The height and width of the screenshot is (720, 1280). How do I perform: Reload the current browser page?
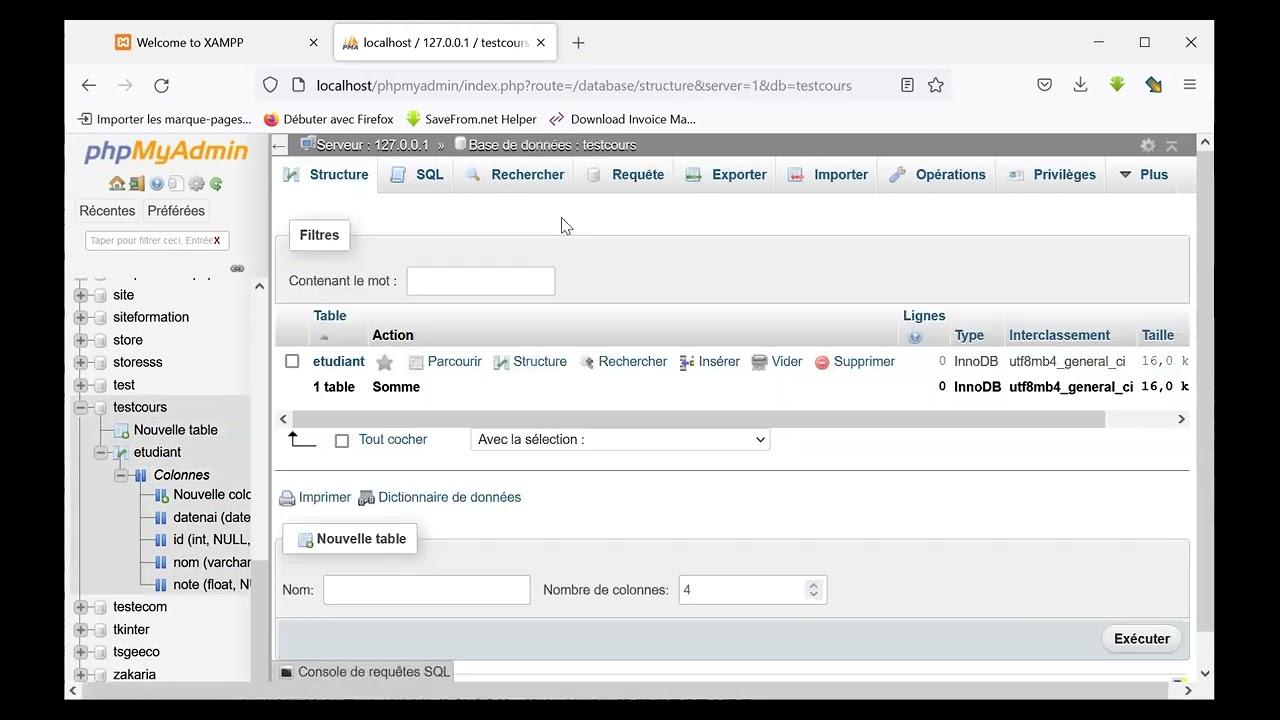[x=161, y=85]
